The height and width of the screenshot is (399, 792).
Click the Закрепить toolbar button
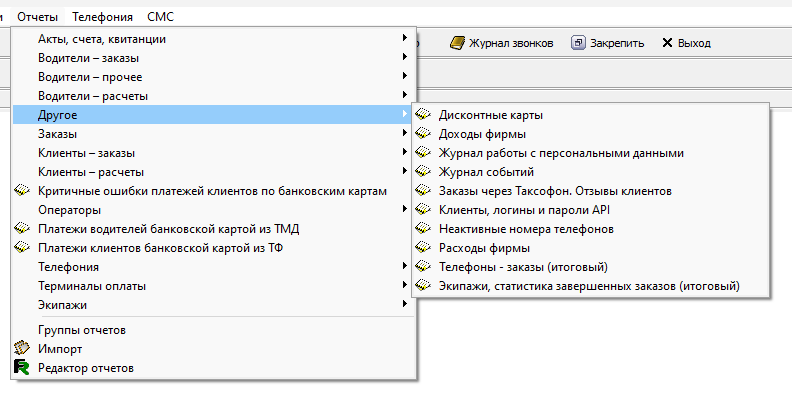608,43
